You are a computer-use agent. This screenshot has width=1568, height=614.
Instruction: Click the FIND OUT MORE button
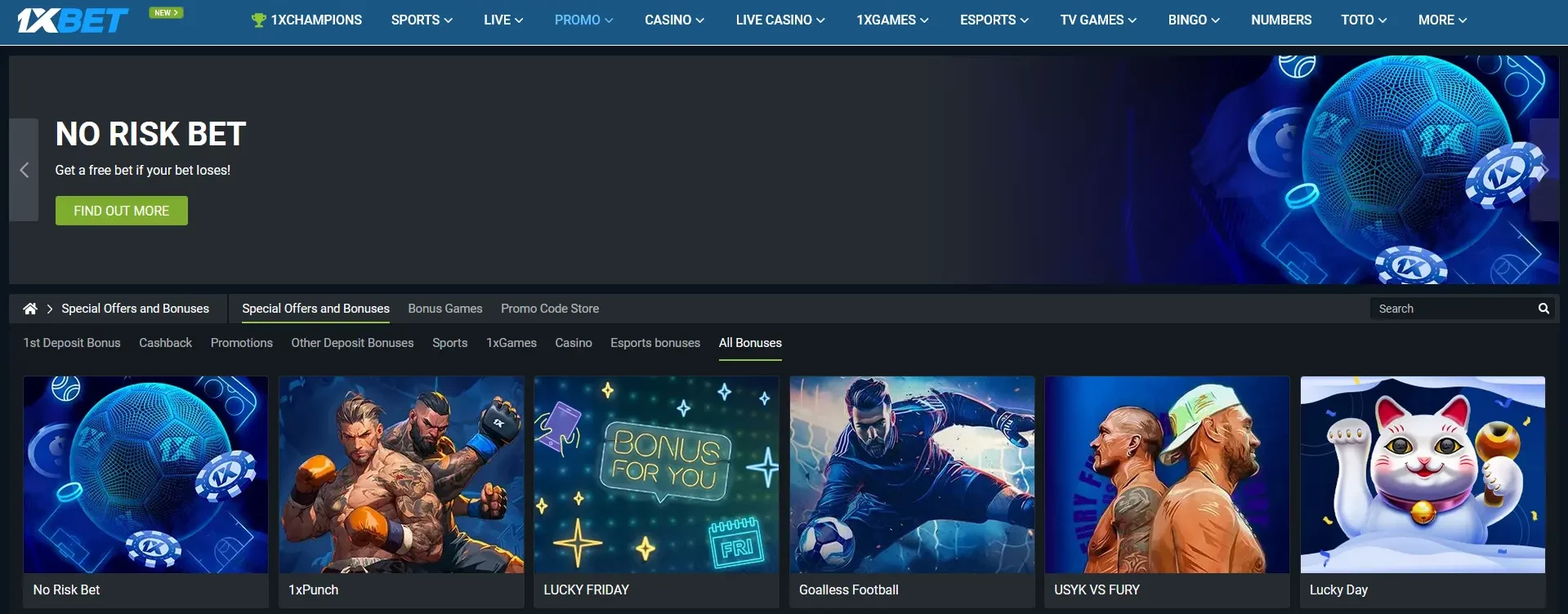(x=122, y=211)
